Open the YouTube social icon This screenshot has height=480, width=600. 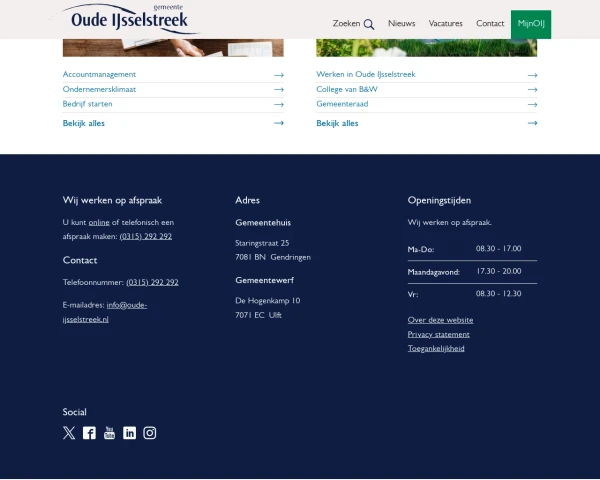click(109, 433)
